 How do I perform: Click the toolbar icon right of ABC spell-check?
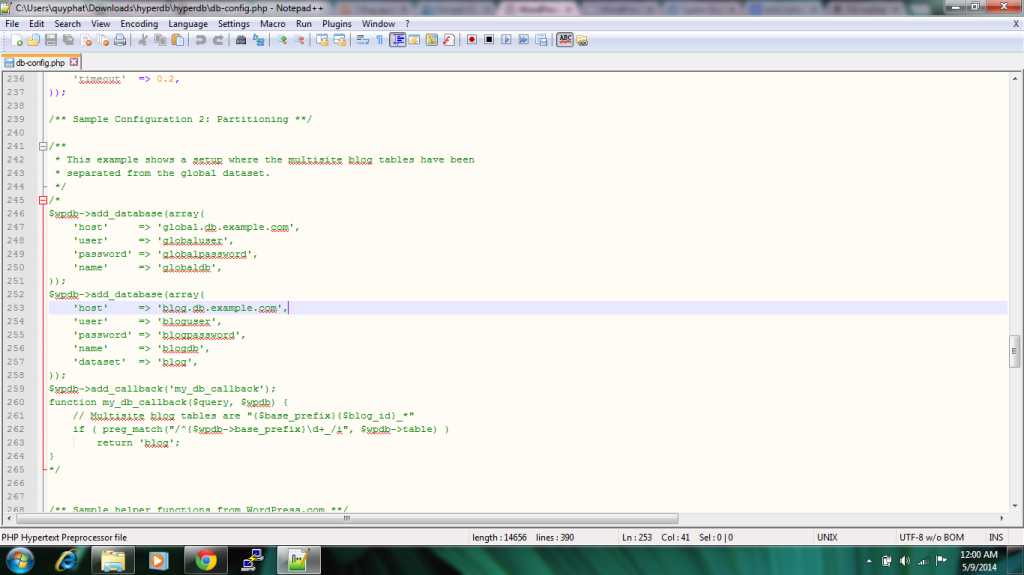click(x=583, y=41)
